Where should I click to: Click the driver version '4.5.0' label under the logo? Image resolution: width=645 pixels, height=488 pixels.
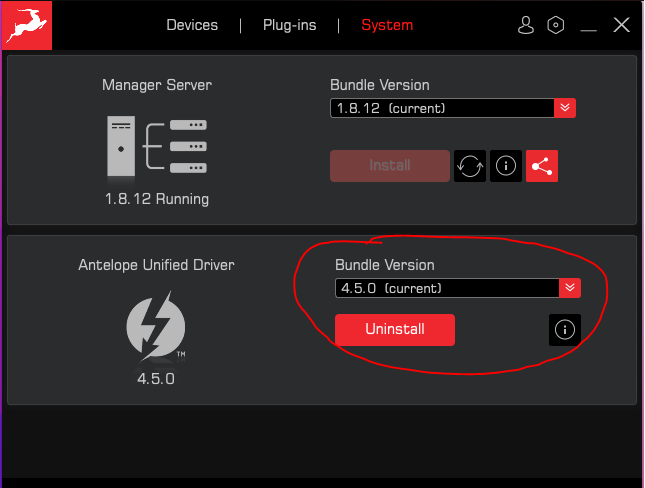[156, 379]
